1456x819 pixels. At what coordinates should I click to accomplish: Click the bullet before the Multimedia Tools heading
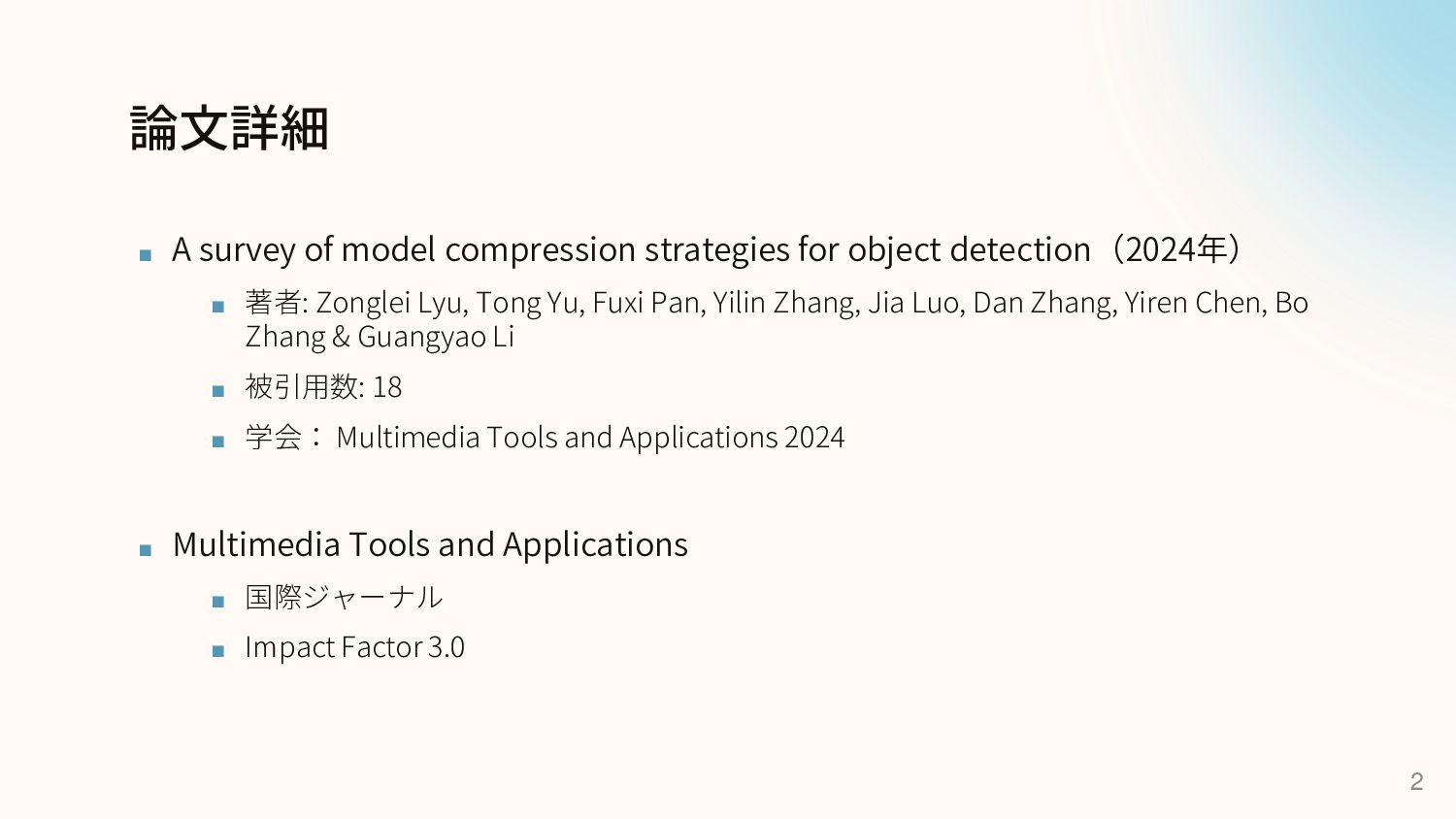pos(146,551)
